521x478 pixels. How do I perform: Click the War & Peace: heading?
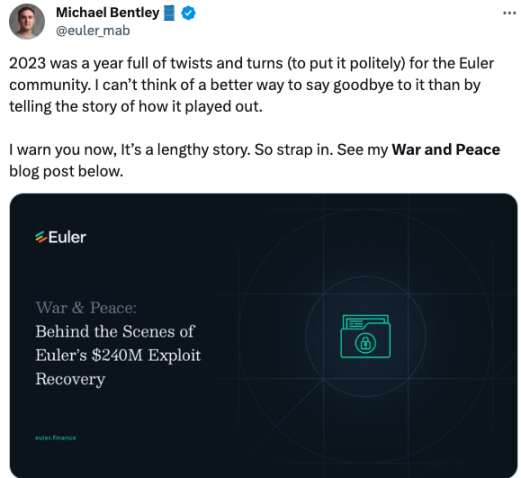pyautogui.click(x=86, y=307)
